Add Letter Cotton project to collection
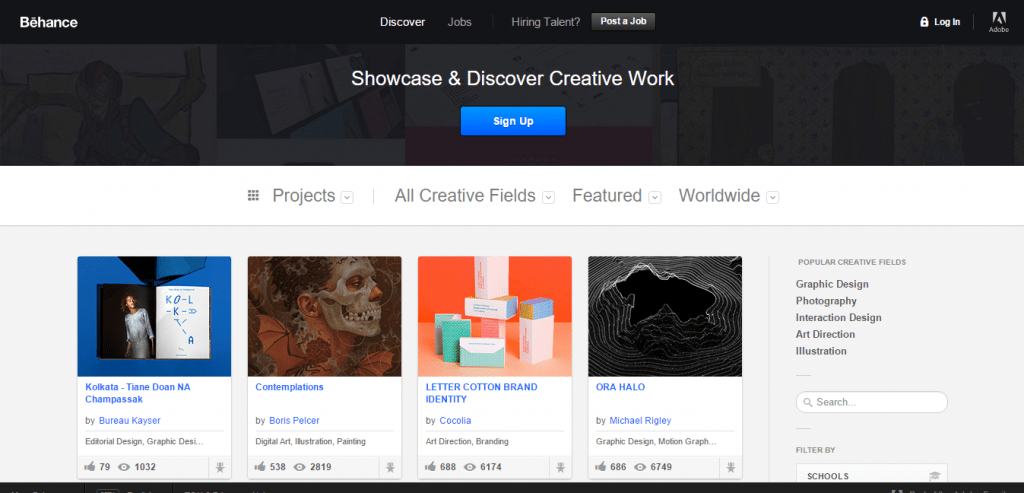Image resolution: width=1024 pixels, height=493 pixels. (561, 467)
